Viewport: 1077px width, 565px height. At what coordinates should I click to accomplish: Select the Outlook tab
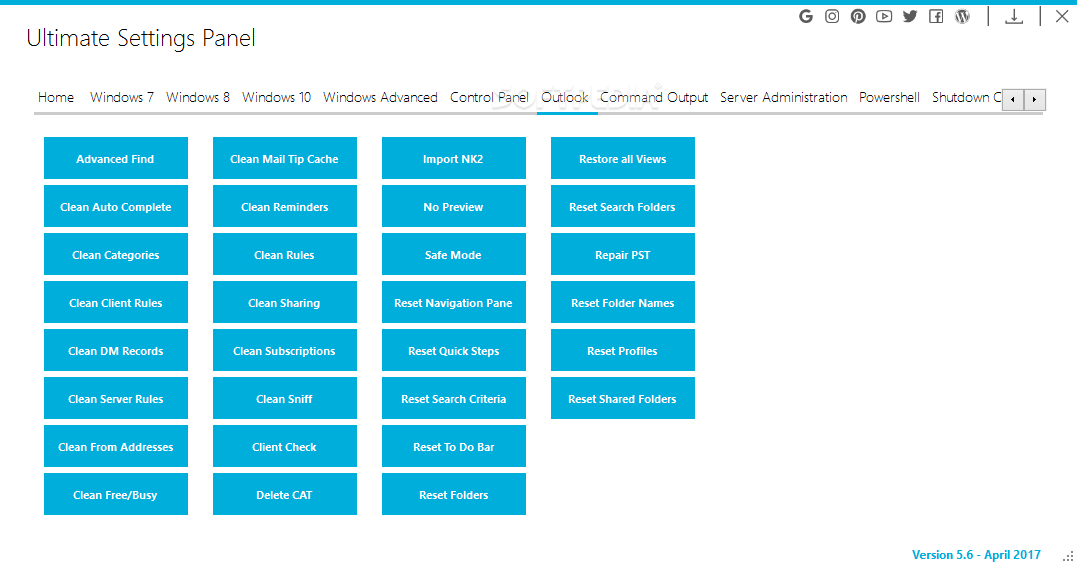[x=565, y=97]
